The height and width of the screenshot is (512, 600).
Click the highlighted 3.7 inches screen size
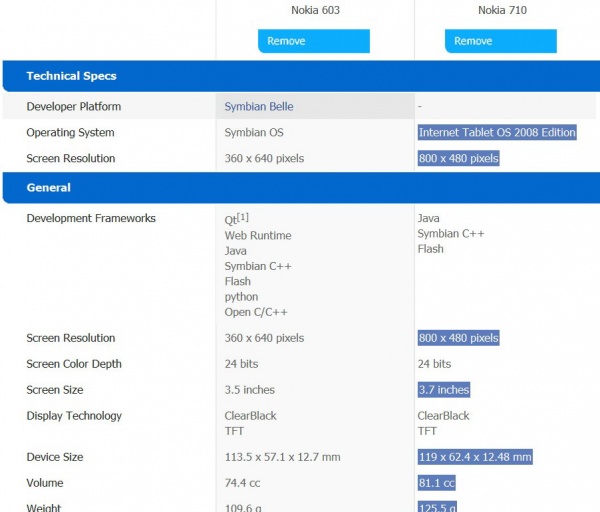(443, 390)
